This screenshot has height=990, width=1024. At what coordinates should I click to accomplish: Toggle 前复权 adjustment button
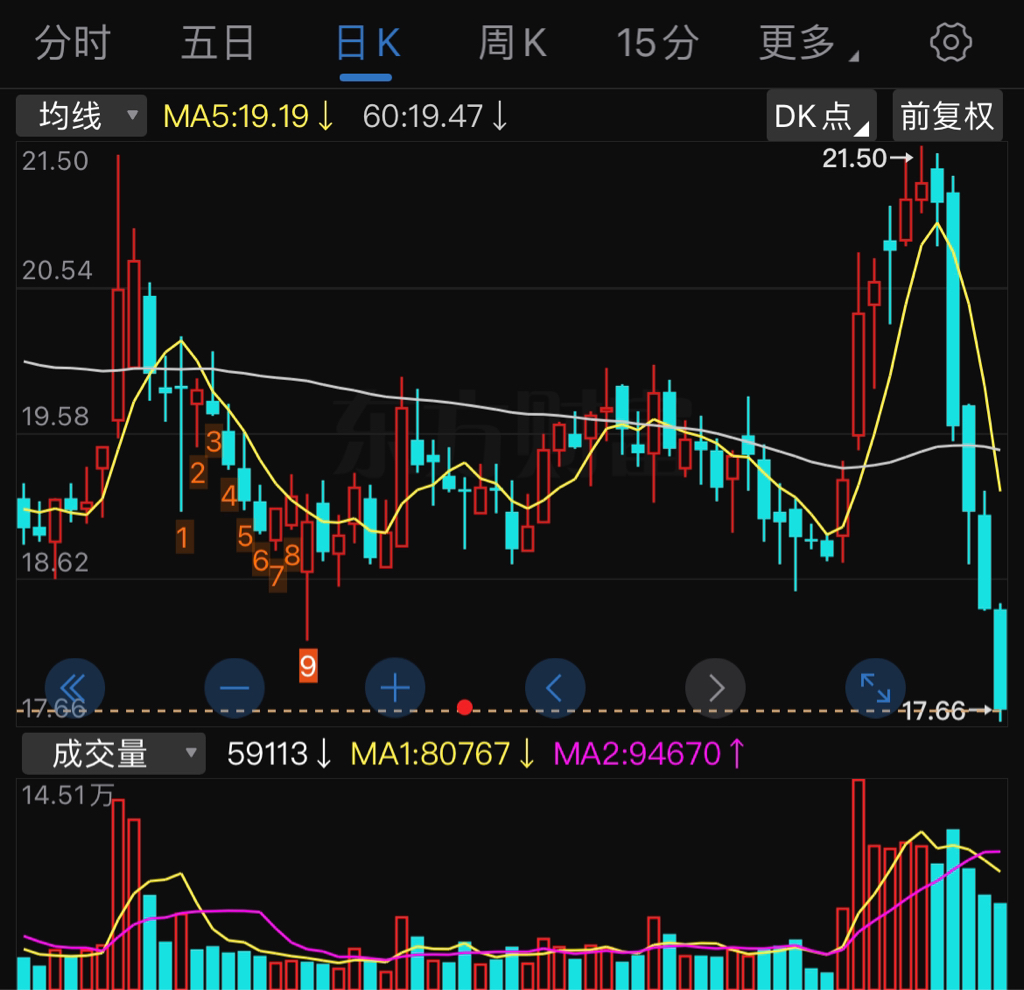point(947,116)
